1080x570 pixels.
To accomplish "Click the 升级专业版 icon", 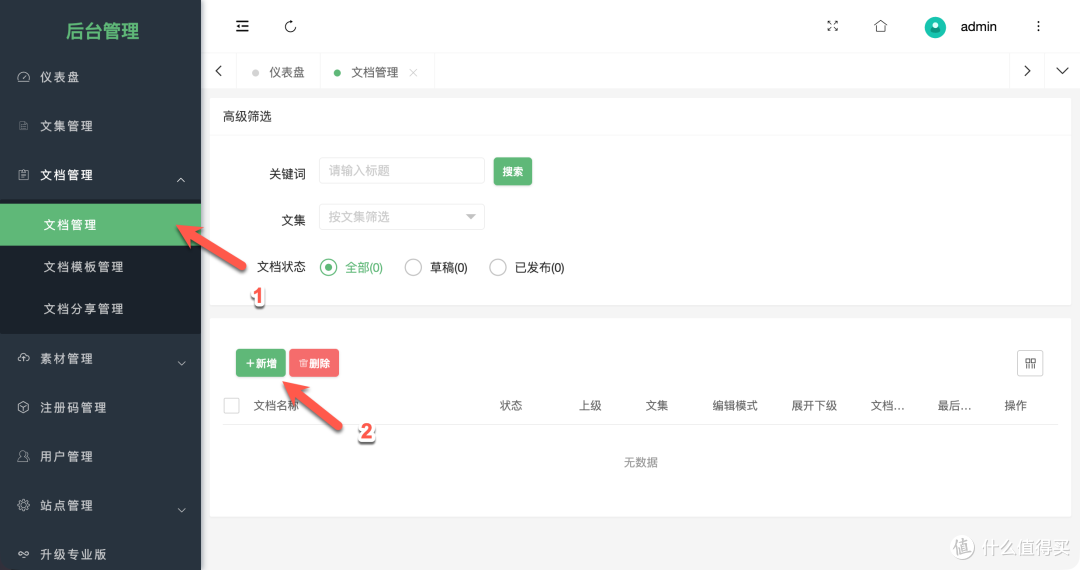I will (23, 554).
